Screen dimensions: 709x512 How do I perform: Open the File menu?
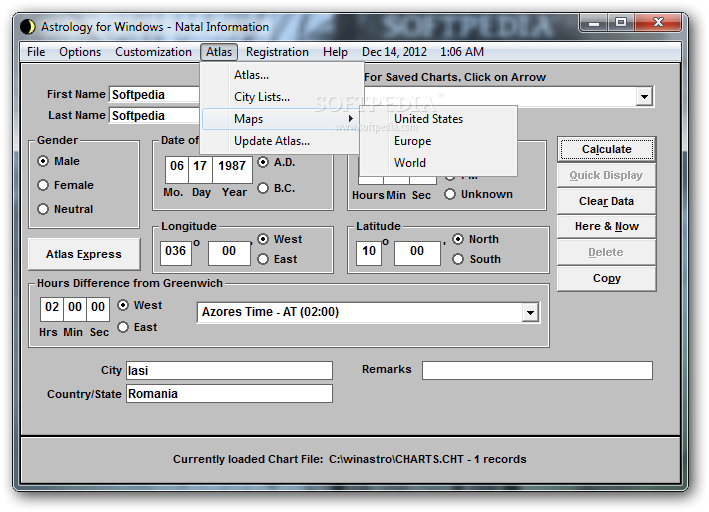tap(36, 52)
